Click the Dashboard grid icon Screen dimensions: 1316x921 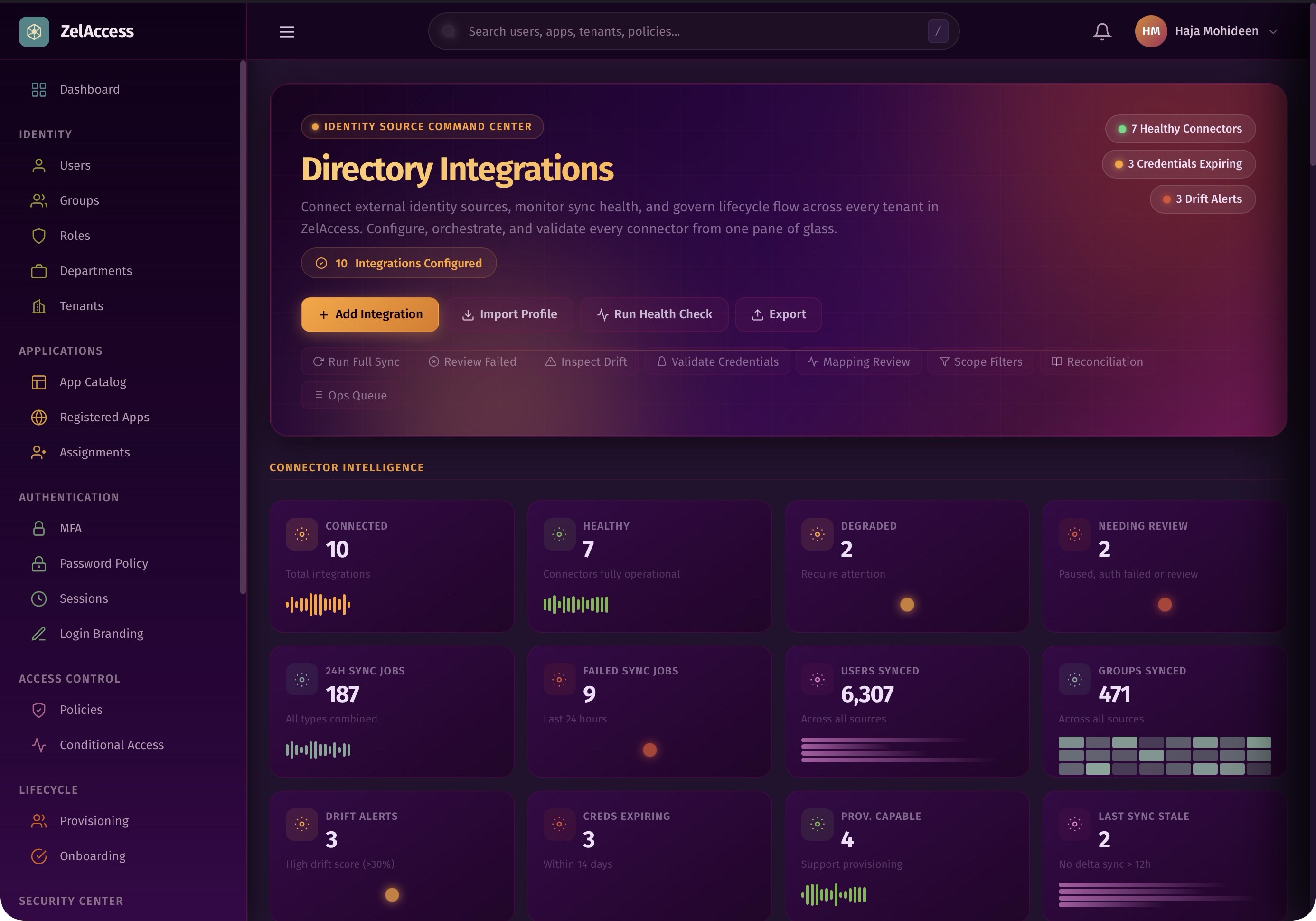38,89
